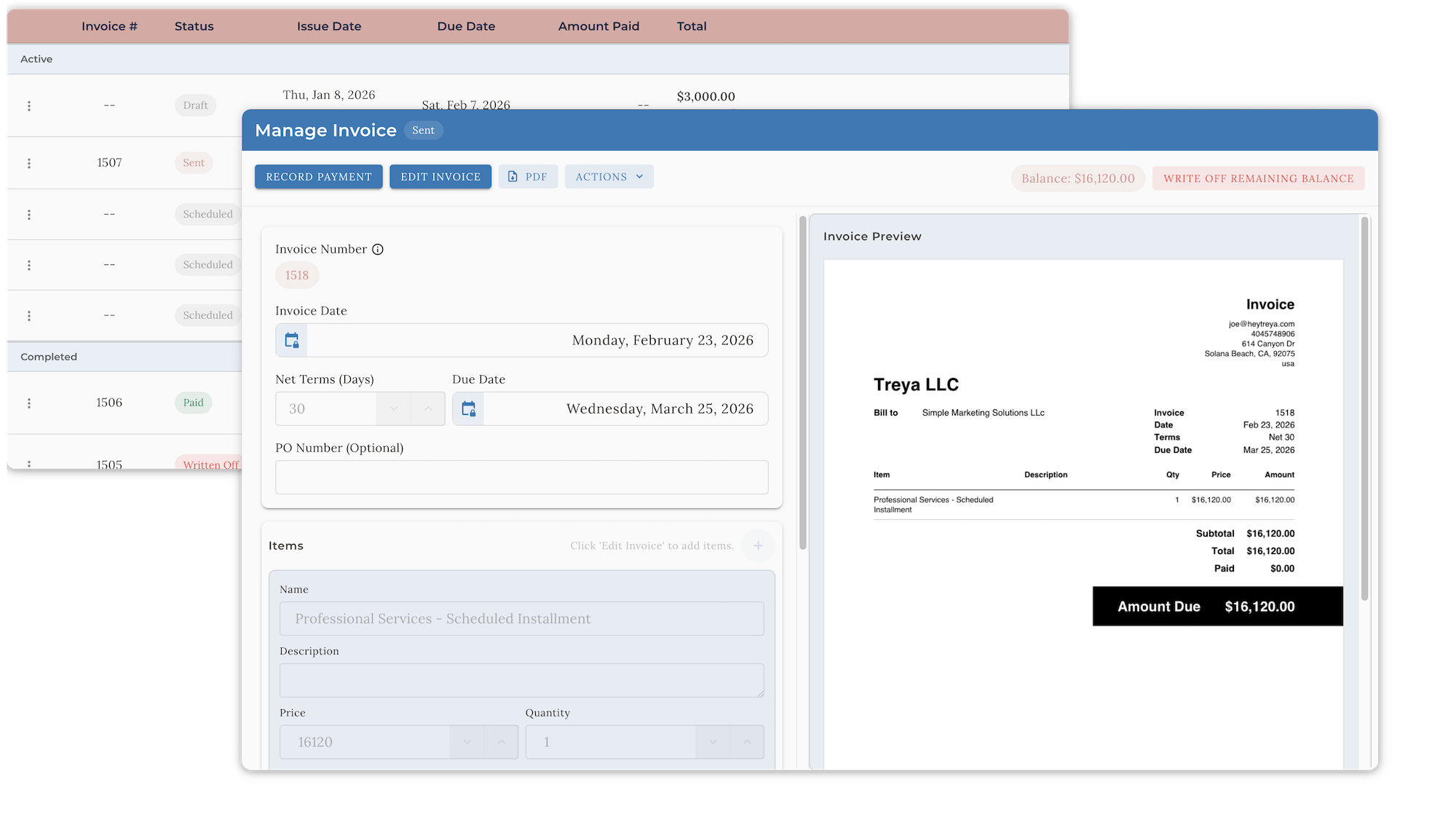This screenshot has height=814, width=1456.
Task: Switch to the Completed section
Action: (48, 356)
